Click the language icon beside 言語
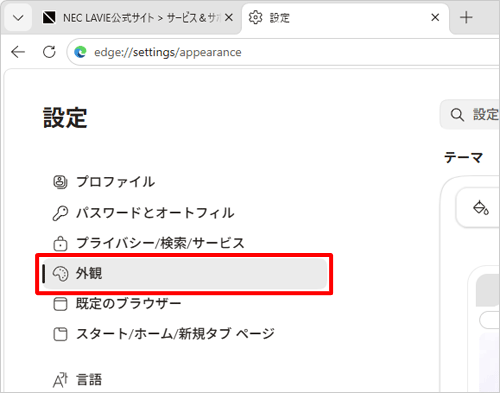Image resolution: width=500 pixels, height=393 pixels. 60,380
